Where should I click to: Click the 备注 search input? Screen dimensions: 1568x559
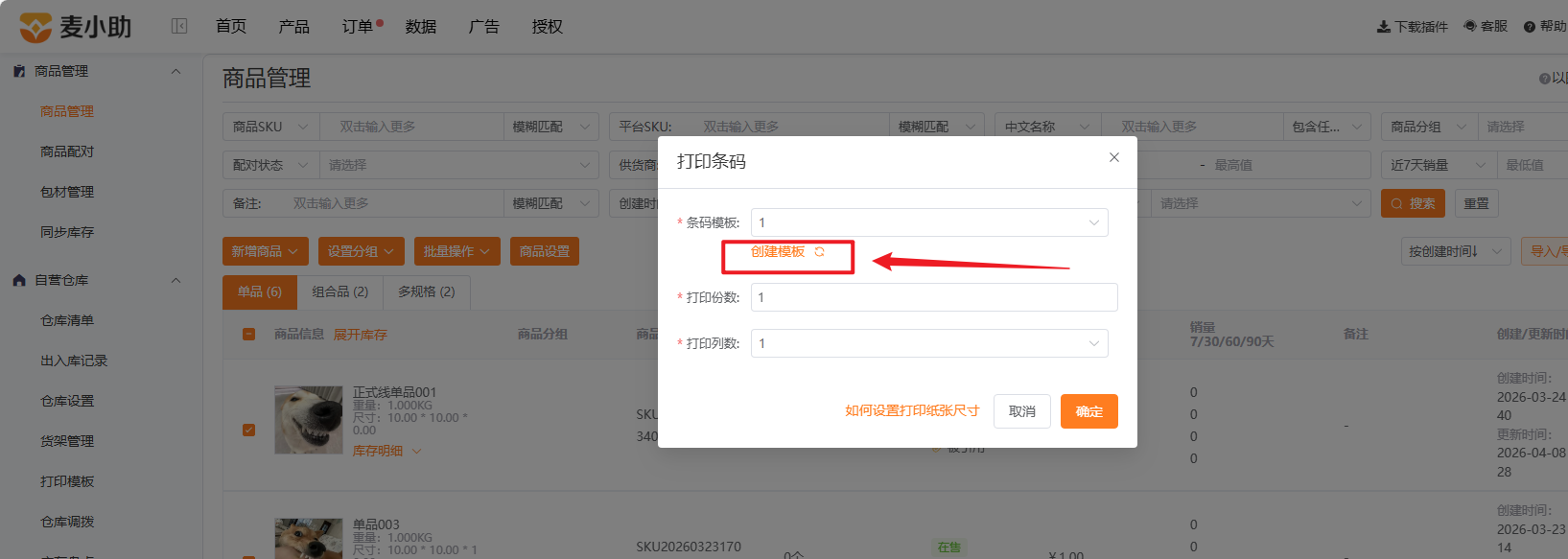[393, 203]
